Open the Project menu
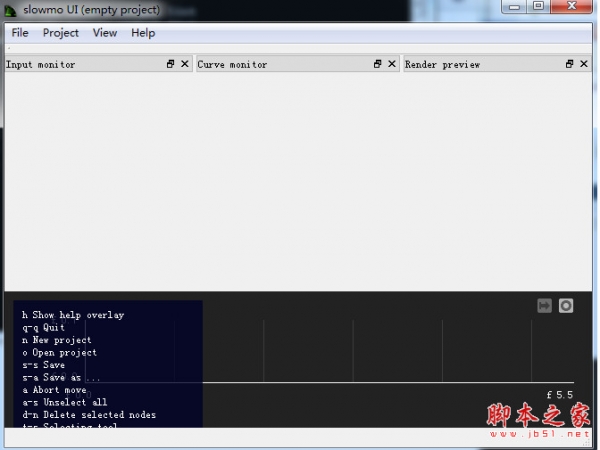The width and height of the screenshot is (600, 450). [x=61, y=33]
